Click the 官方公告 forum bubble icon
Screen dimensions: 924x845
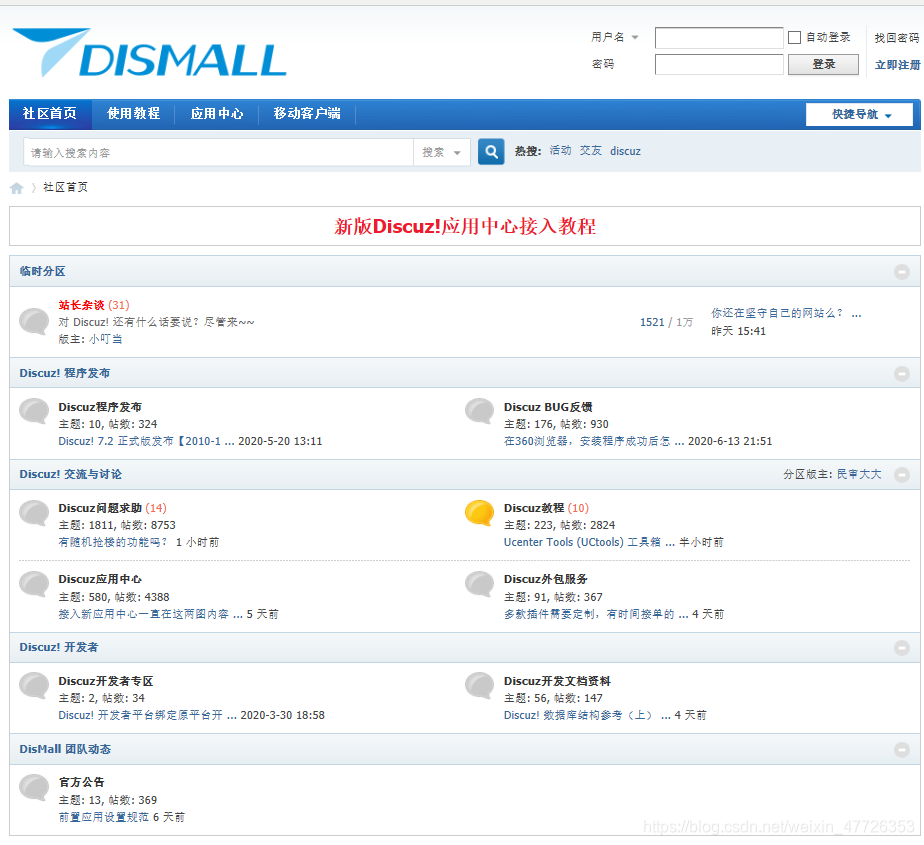[x=34, y=788]
